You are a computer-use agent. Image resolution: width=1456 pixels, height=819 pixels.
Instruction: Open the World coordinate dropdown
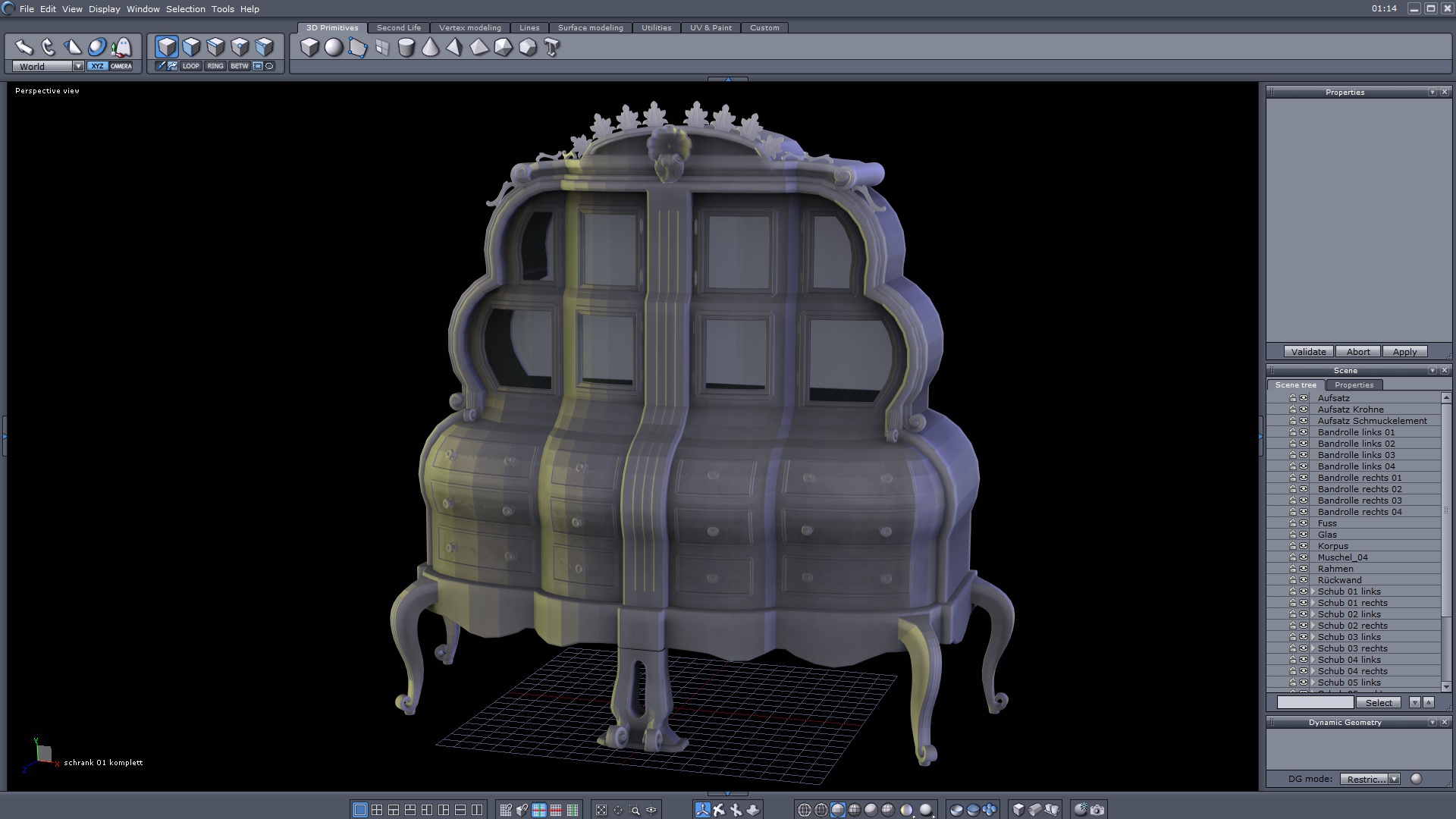coord(78,66)
